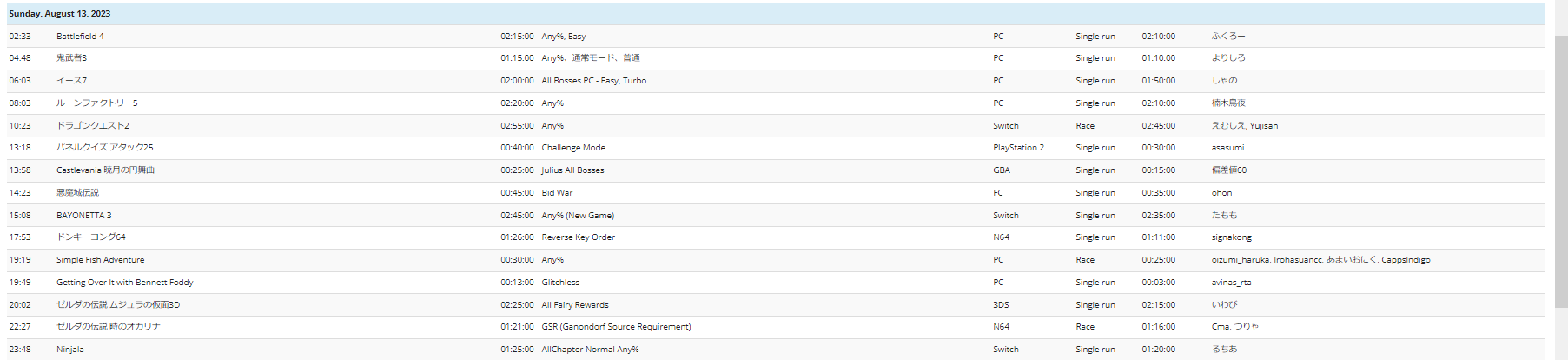1568x360 pixels.
Task: Select the 'Simple Fish Adventure' game title
Action: pyautogui.click(x=100, y=260)
